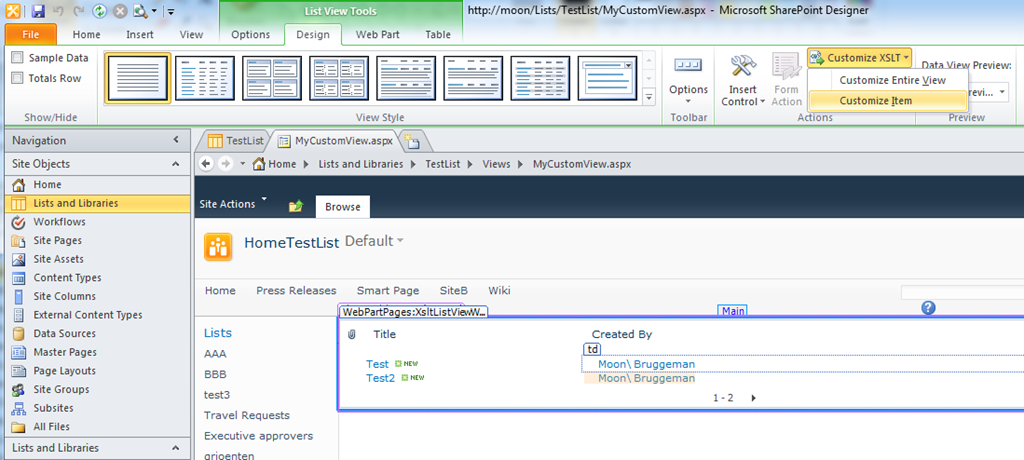Enable the Sample Data checkbox
Viewport: 1024px width, 460px height.
coord(18,58)
